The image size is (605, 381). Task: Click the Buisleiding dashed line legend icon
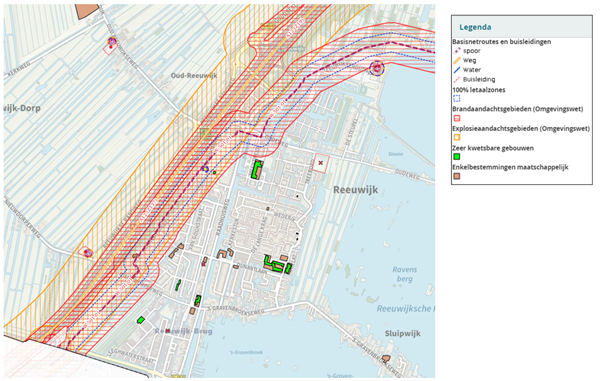[x=457, y=80]
